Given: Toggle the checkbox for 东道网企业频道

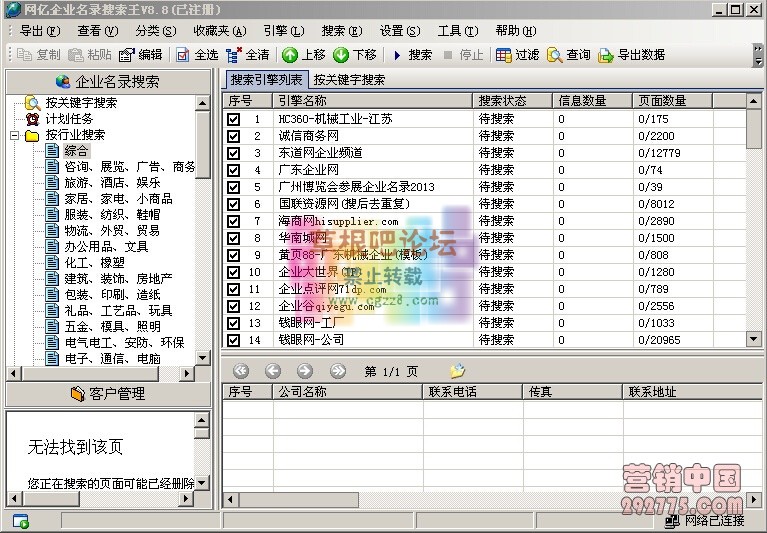Looking at the screenshot, I should [x=234, y=153].
